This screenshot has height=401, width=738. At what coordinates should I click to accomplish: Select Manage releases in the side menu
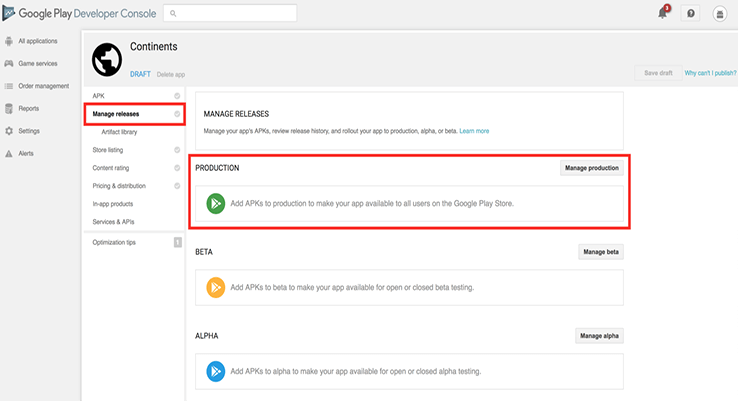pos(116,114)
